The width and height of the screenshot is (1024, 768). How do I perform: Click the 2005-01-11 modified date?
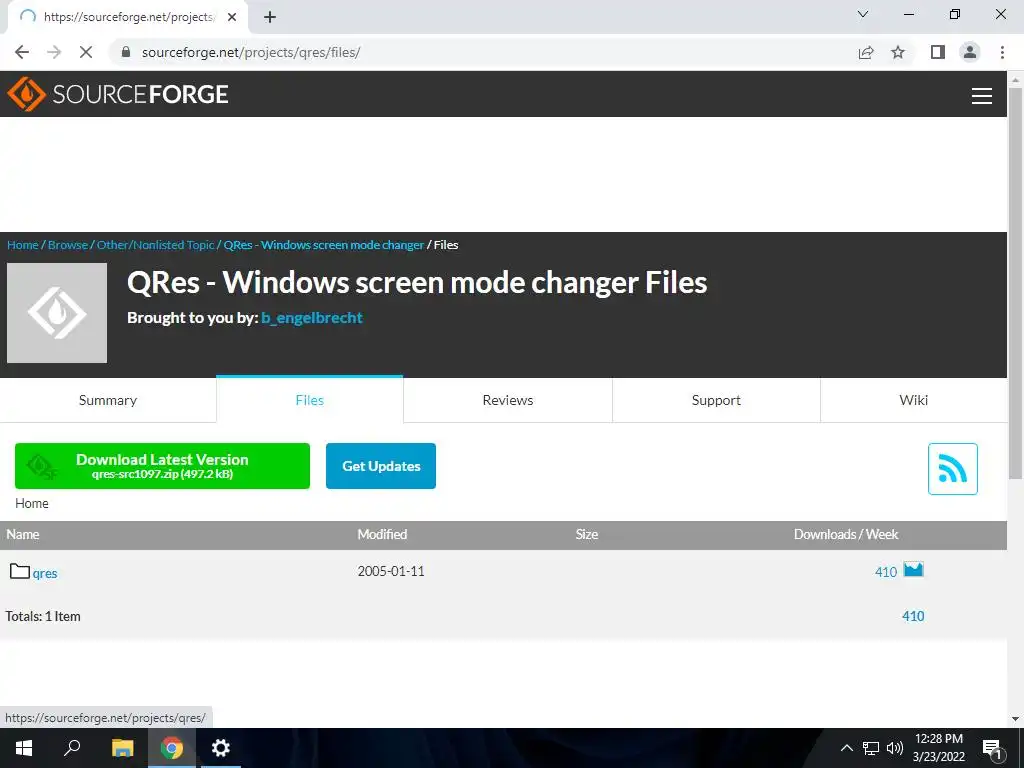pos(391,571)
